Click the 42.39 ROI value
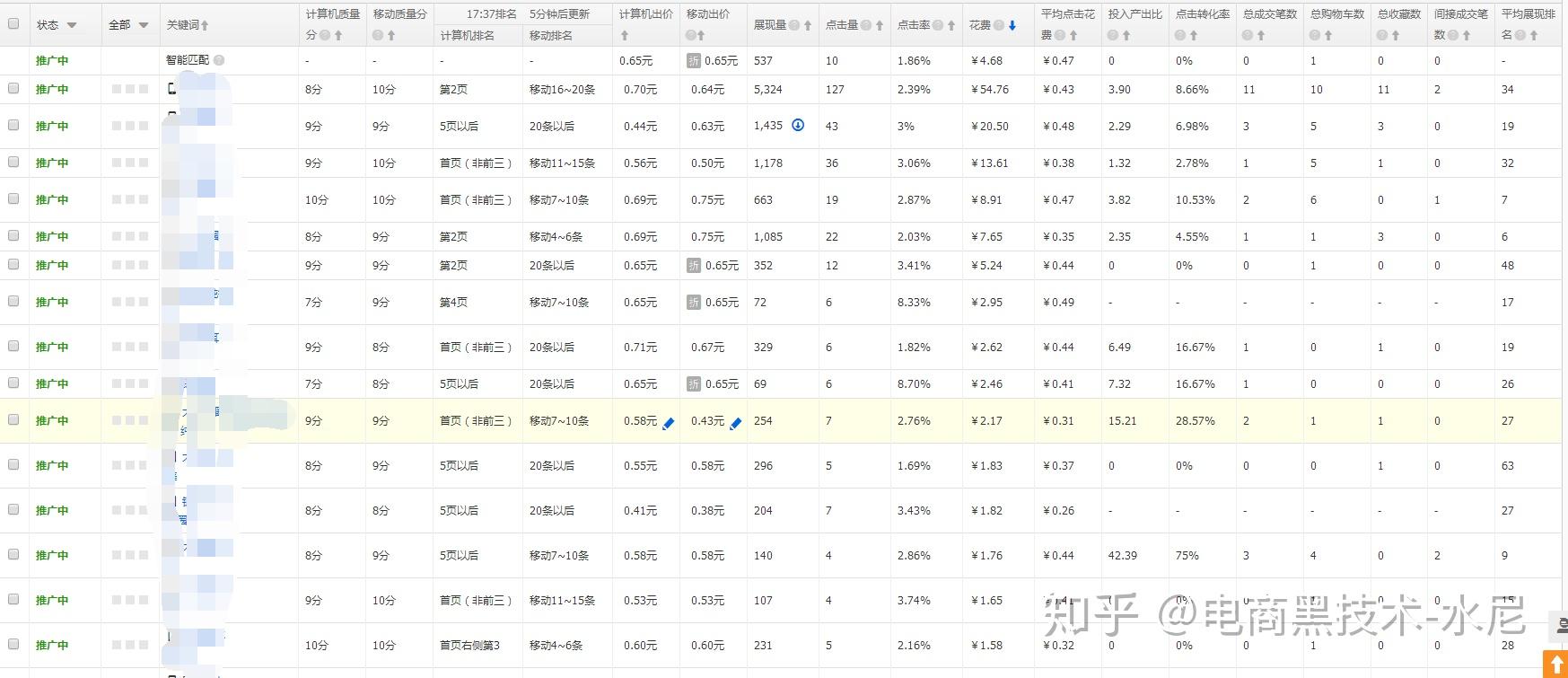 pos(1123,556)
